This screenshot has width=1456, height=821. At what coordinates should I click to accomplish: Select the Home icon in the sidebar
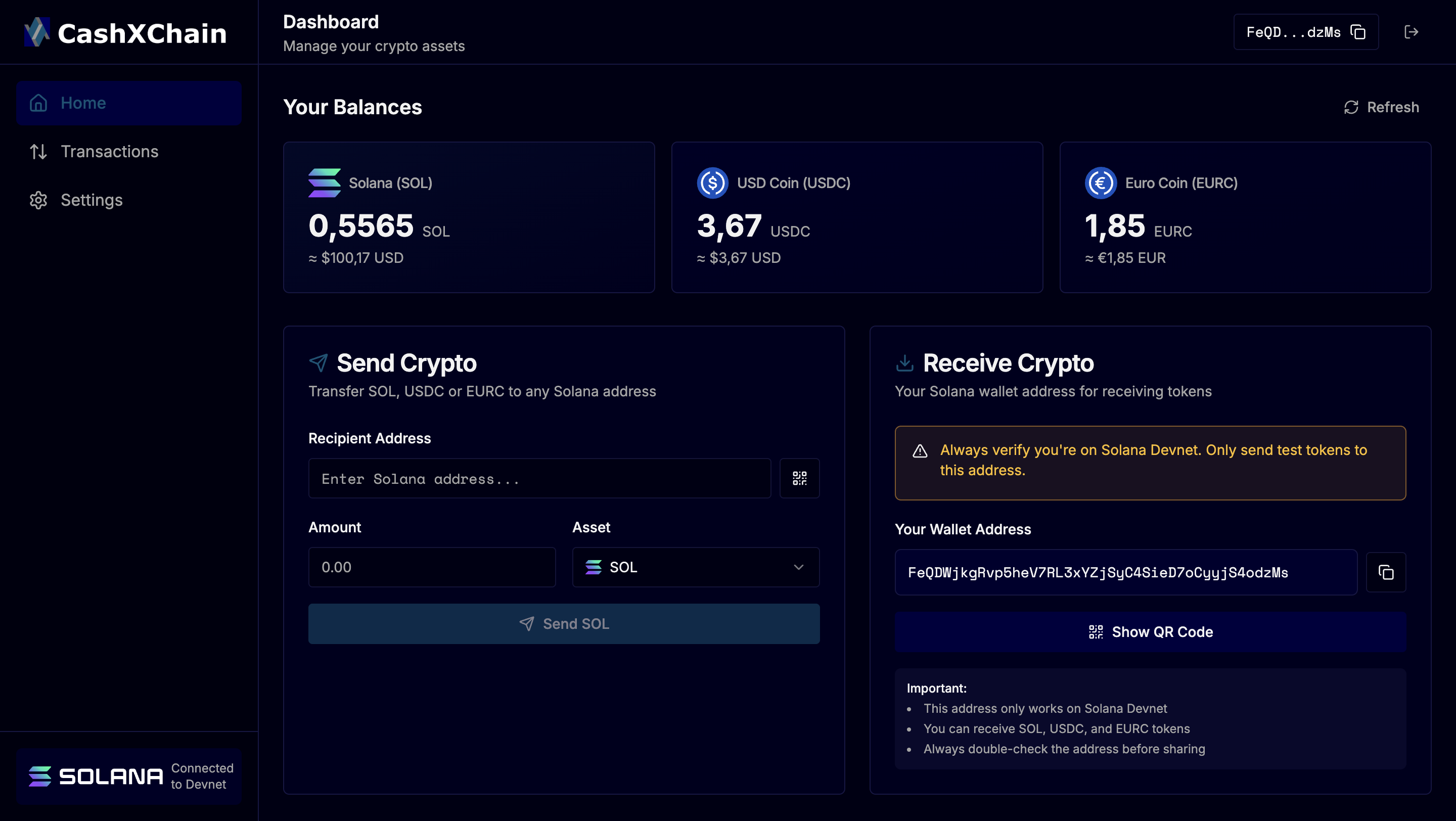coord(38,102)
